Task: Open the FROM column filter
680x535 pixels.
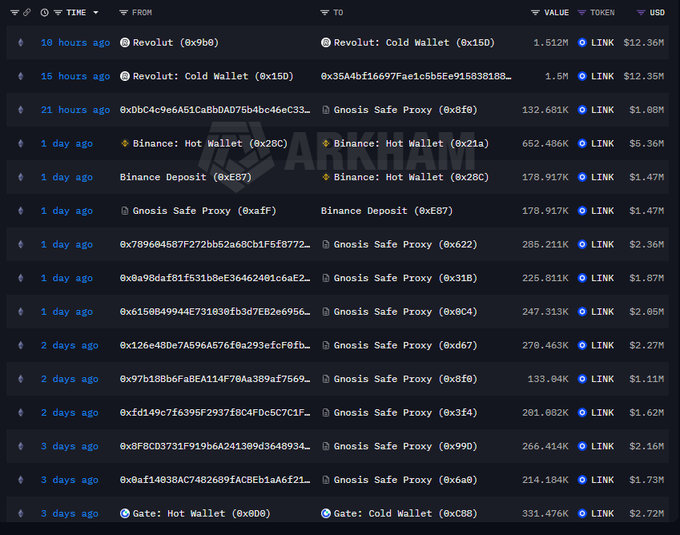Action: (x=124, y=13)
